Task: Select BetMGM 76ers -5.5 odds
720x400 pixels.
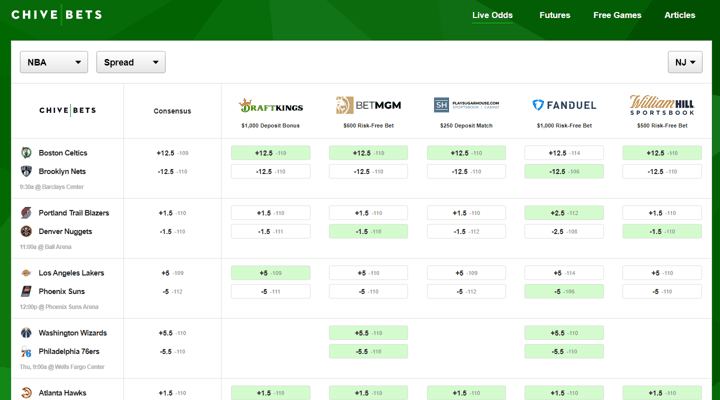Action: (x=368, y=351)
